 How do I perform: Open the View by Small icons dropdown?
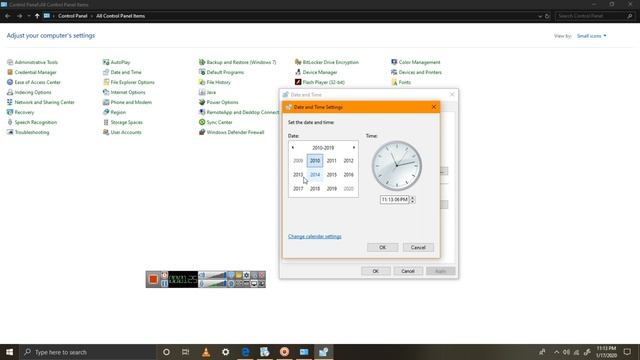(591, 36)
